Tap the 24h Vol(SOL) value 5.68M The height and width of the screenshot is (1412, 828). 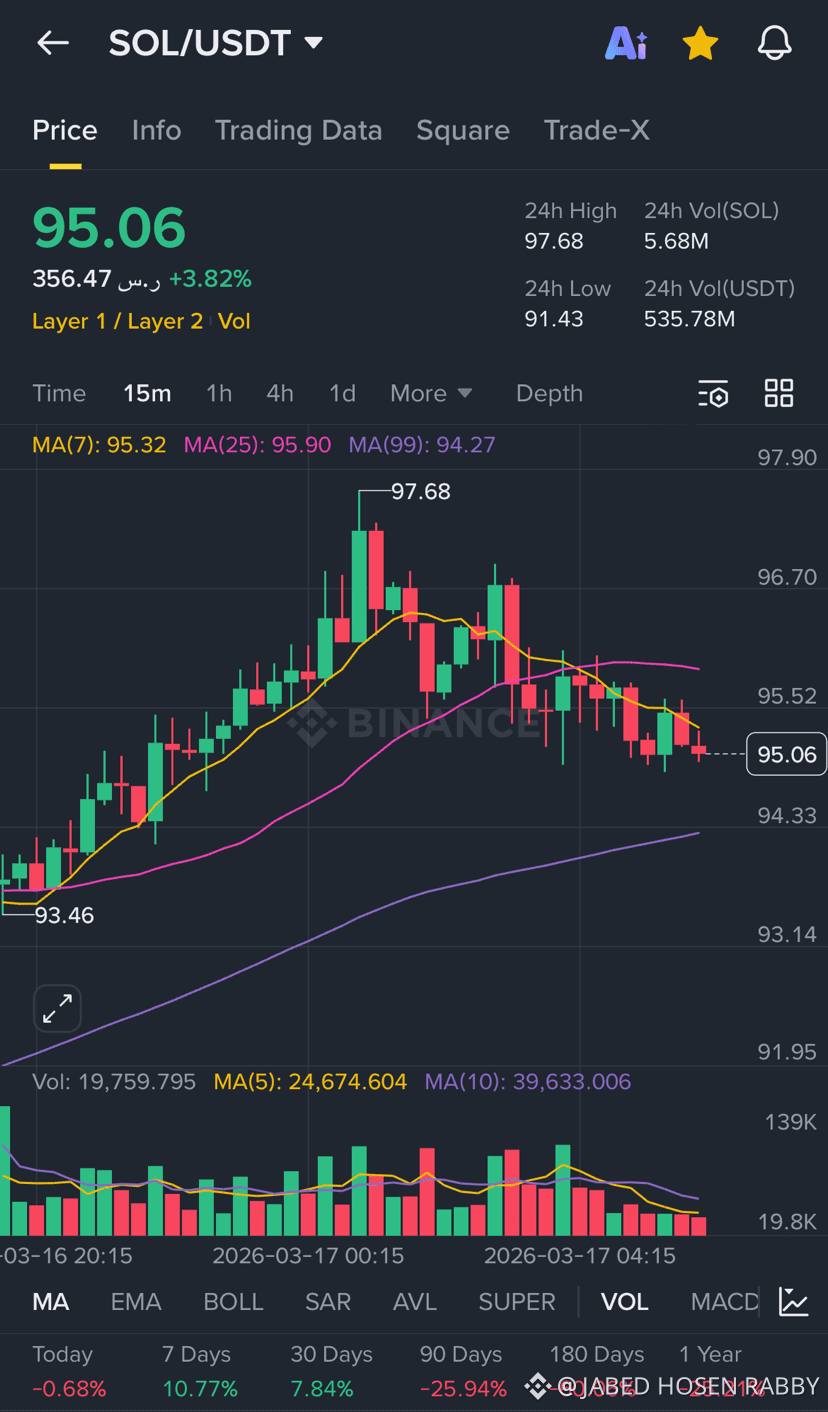[677, 241]
